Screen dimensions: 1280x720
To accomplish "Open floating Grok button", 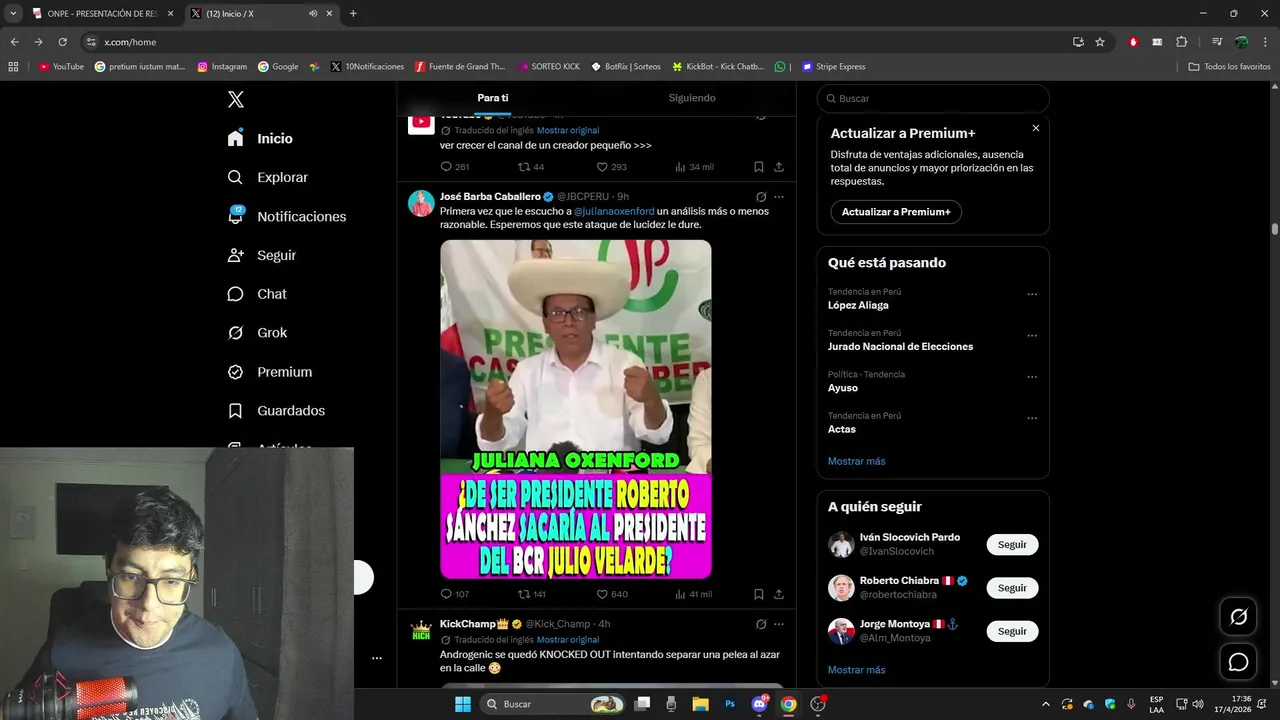I will (1238, 617).
